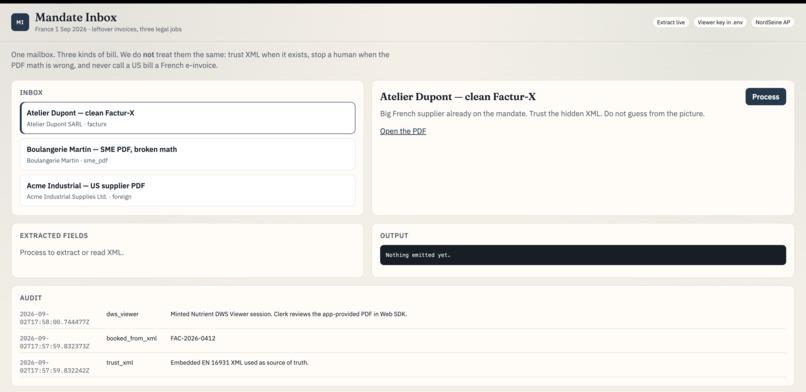Click the MI app logo icon
806x392 pixels.
click(x=20, y=22)
